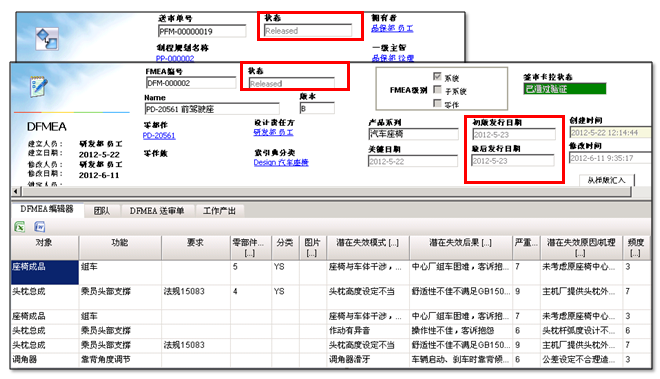Click the workflow icon in the back window
660x379 pixels.
coord(47,38)
